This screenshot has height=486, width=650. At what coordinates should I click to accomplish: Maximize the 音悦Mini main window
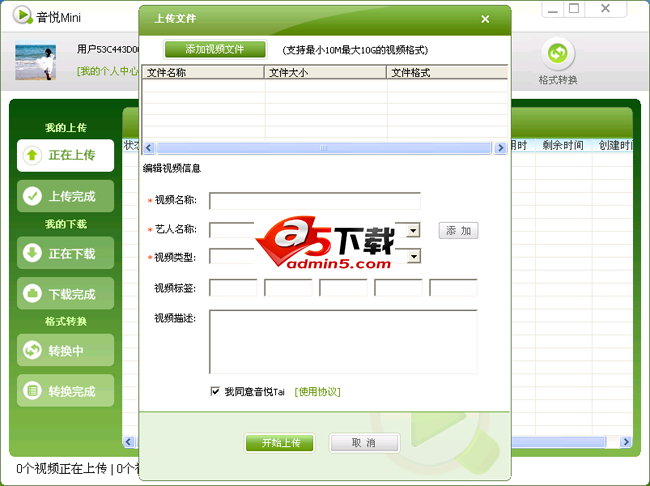pyautogui.click(x=574, y=9)
